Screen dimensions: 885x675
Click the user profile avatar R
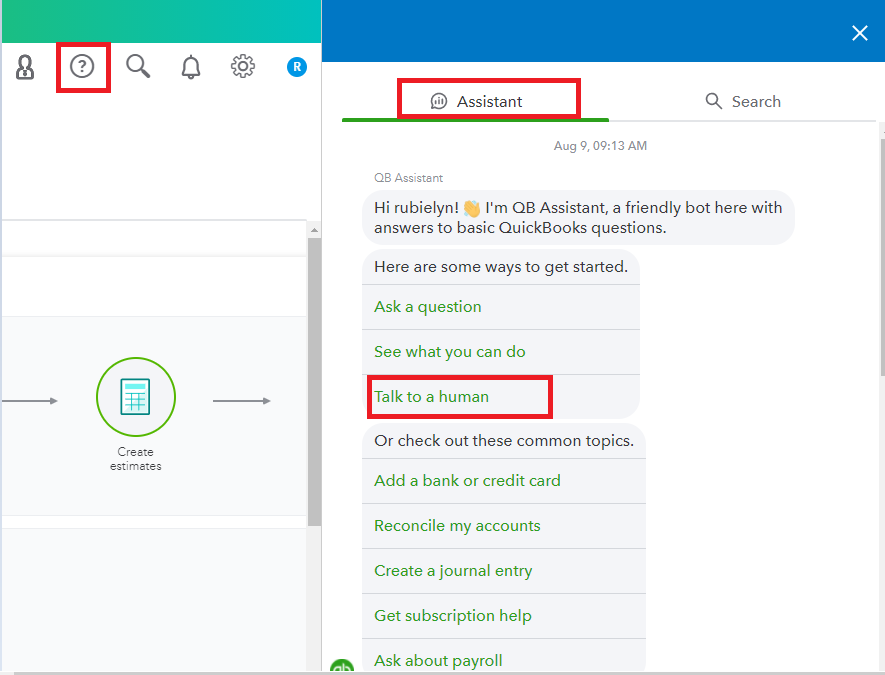tap(296, 67)
